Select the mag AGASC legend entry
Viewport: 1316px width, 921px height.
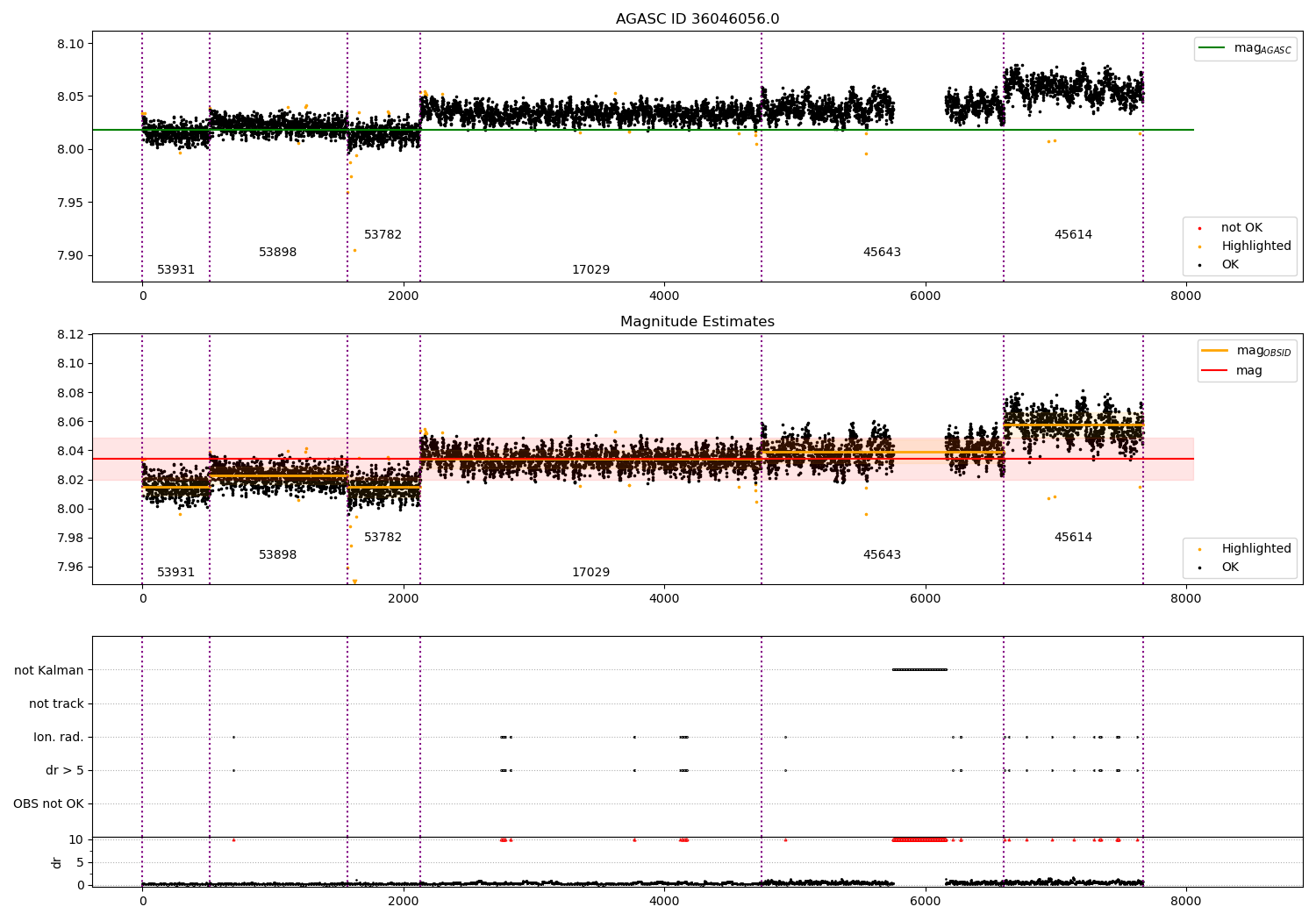click(1246, 48)
